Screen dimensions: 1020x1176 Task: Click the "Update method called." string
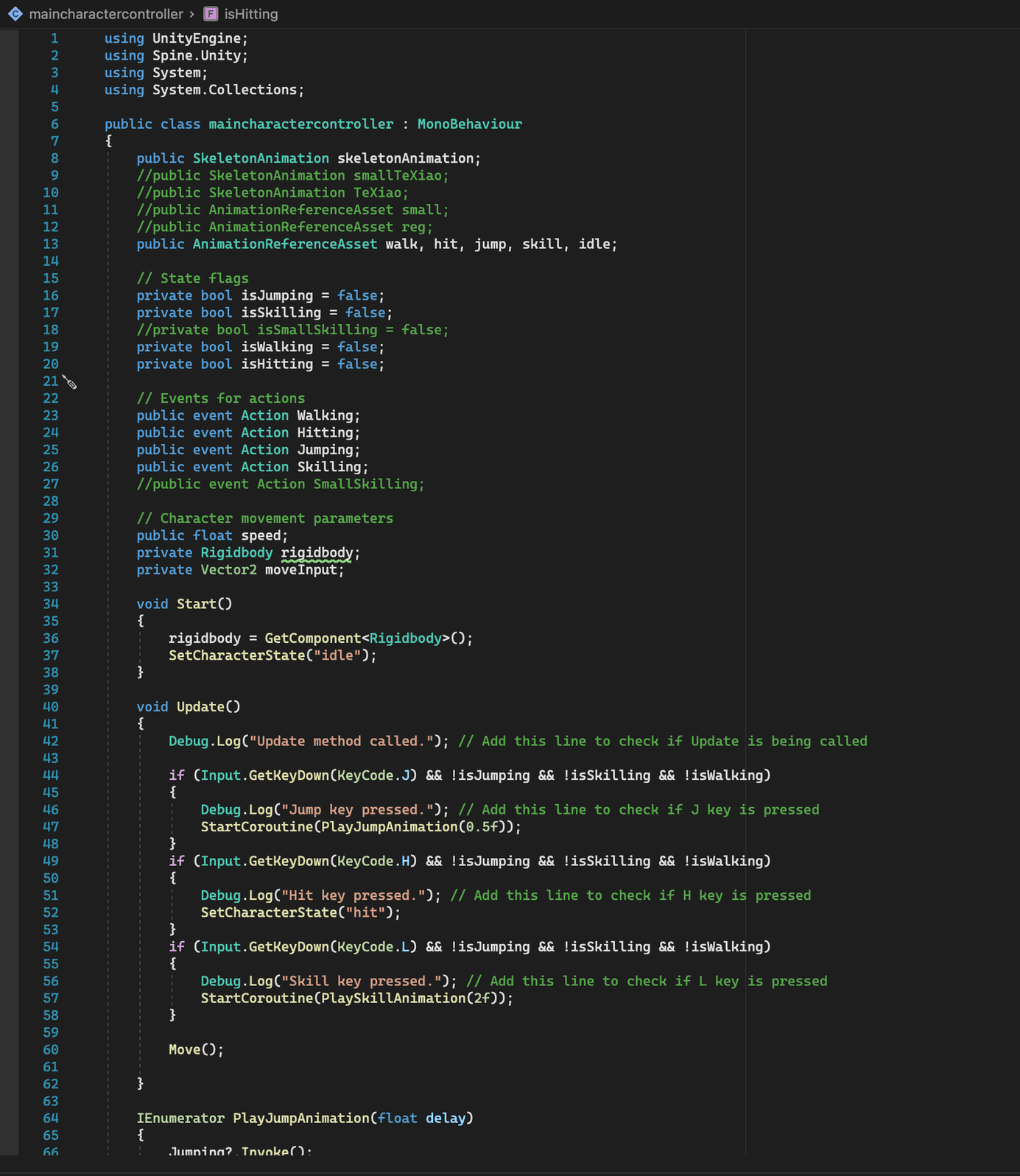click(342, 742)
